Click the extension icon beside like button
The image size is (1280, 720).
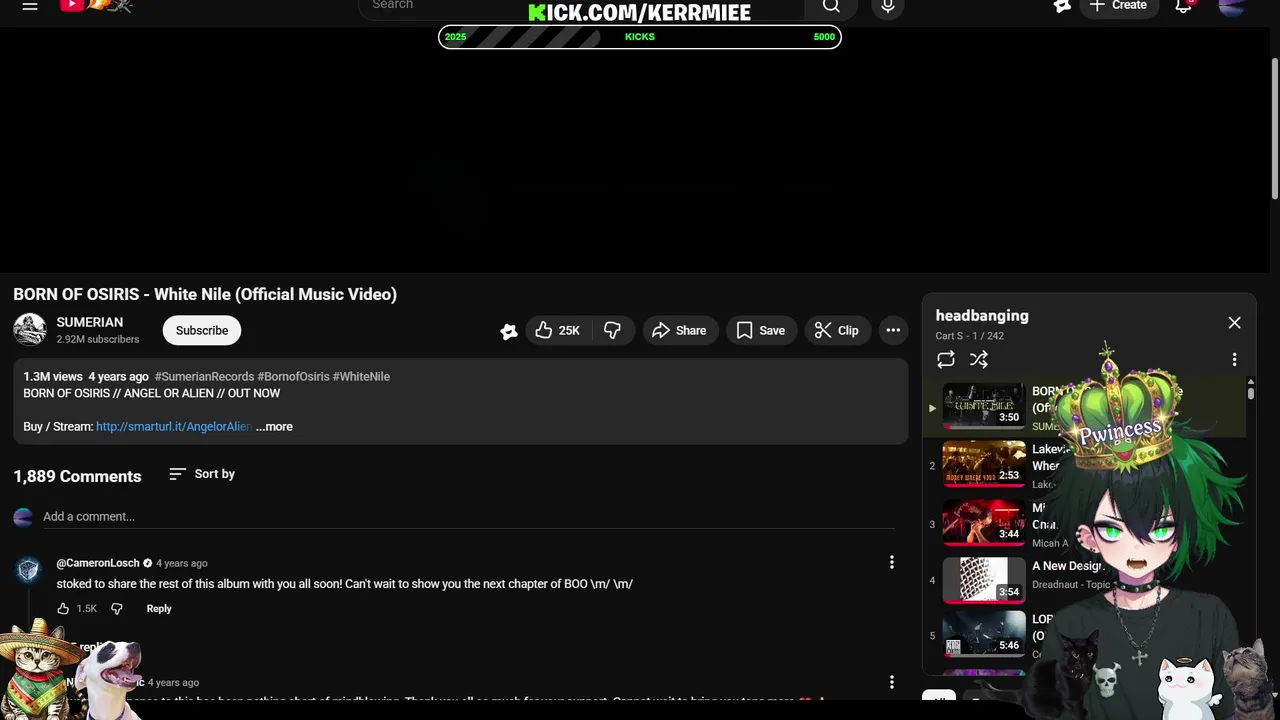pos(509,331)
